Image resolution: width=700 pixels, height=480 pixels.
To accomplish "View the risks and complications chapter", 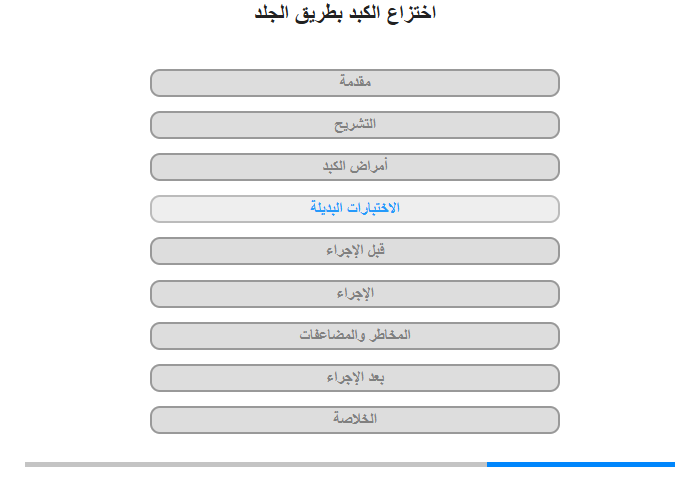I will (x=355, y=336).
